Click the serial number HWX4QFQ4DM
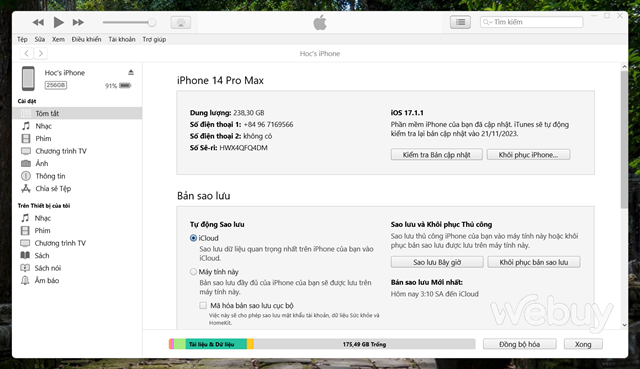 click(243, 148)
